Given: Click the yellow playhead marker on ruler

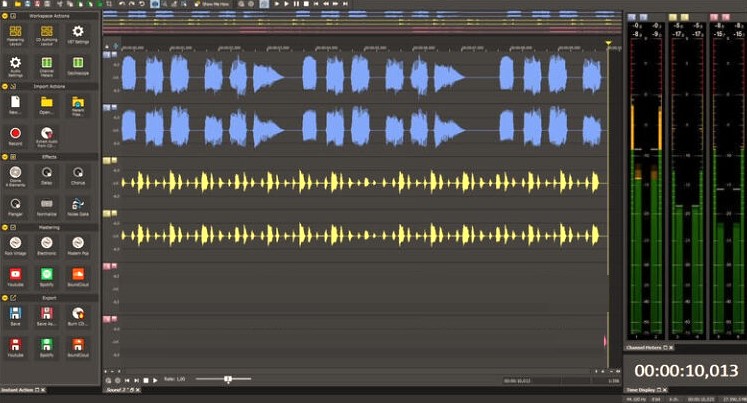Looking at the screenshot, I should 608,43.
